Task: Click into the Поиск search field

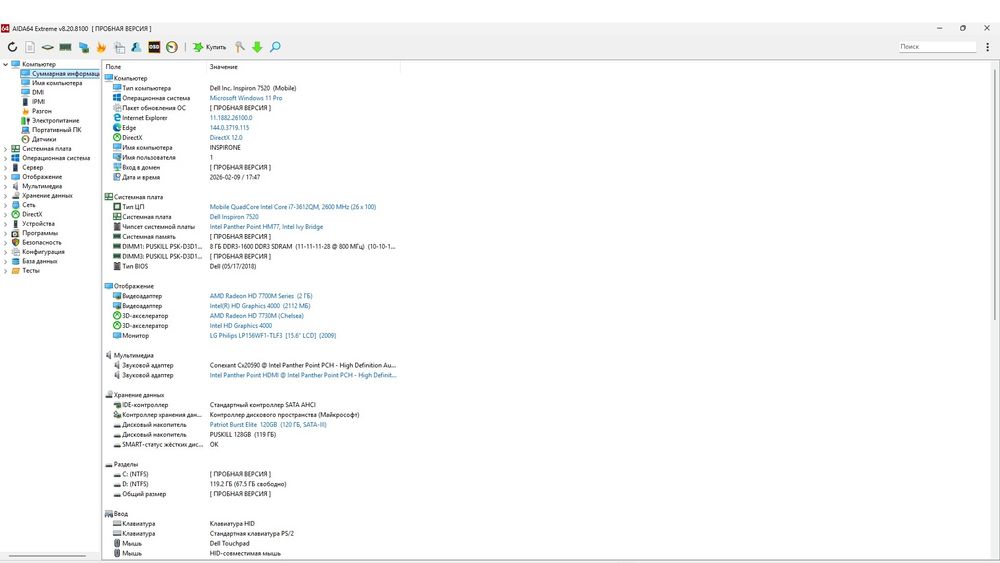Action: [x=937, y=47]
